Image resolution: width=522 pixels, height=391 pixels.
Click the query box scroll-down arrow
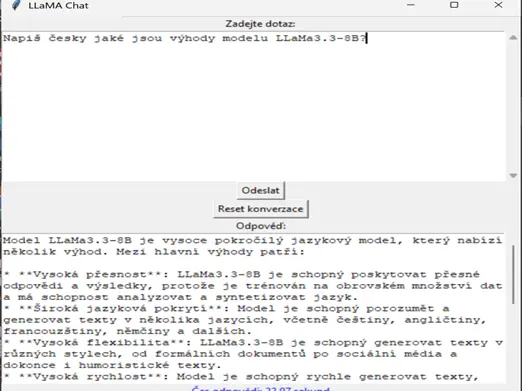tap(513, 175)
